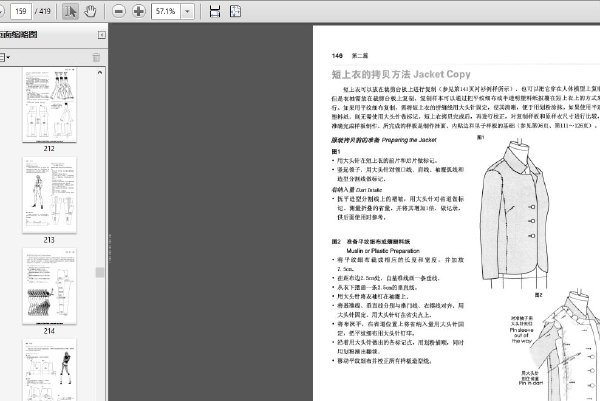600x401 pixels.
Task: Click the heading text 'Jacket Copy'
Action: (x=442, y=74)
